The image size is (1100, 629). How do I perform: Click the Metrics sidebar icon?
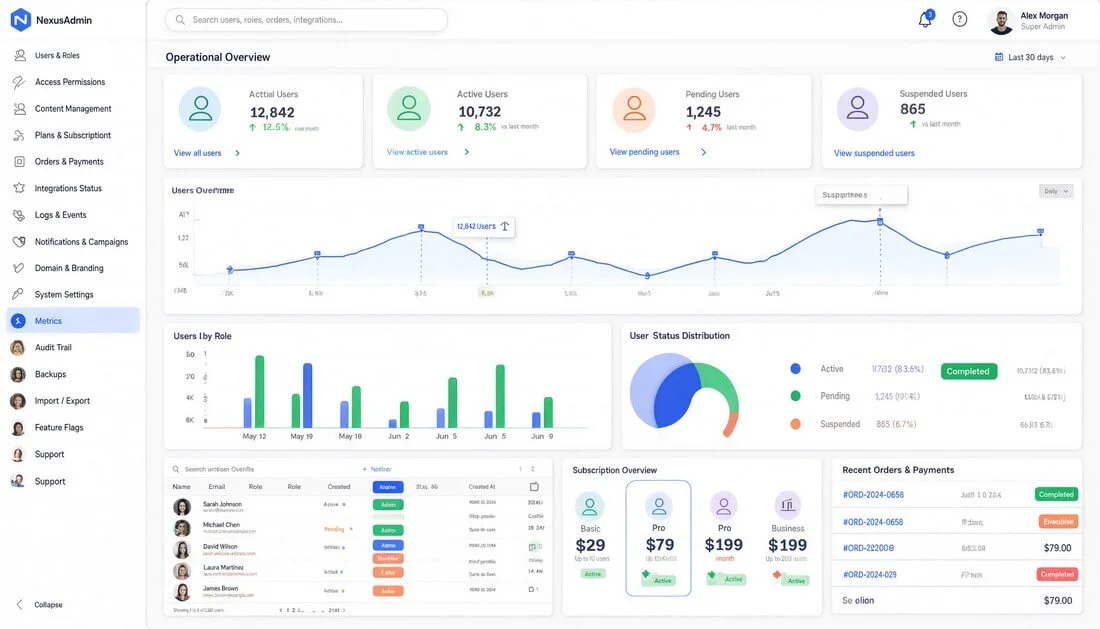pyautogui.click(x=19, y=320)
